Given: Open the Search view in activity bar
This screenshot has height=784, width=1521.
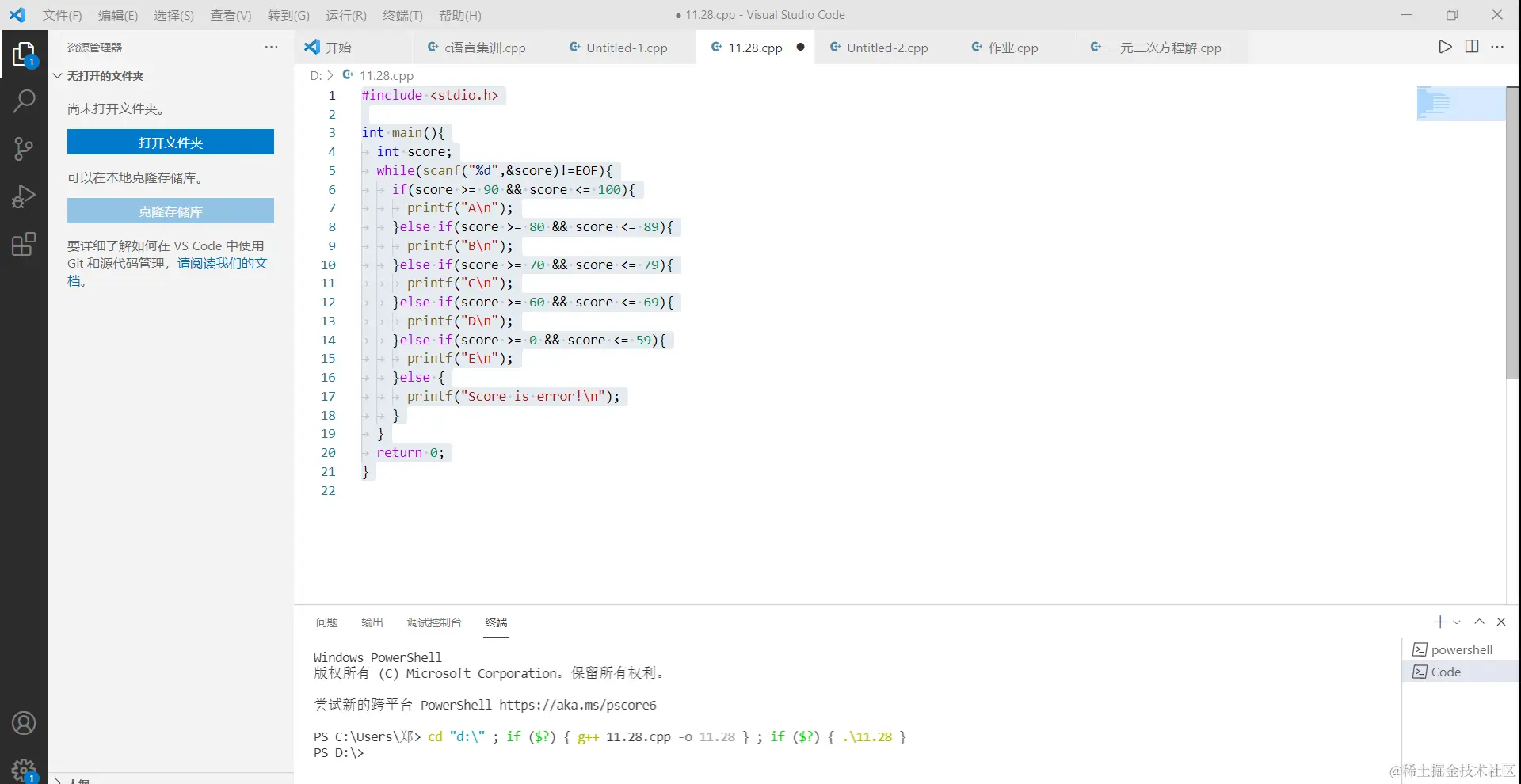Looking at the screenshot, I should point(24,101).
